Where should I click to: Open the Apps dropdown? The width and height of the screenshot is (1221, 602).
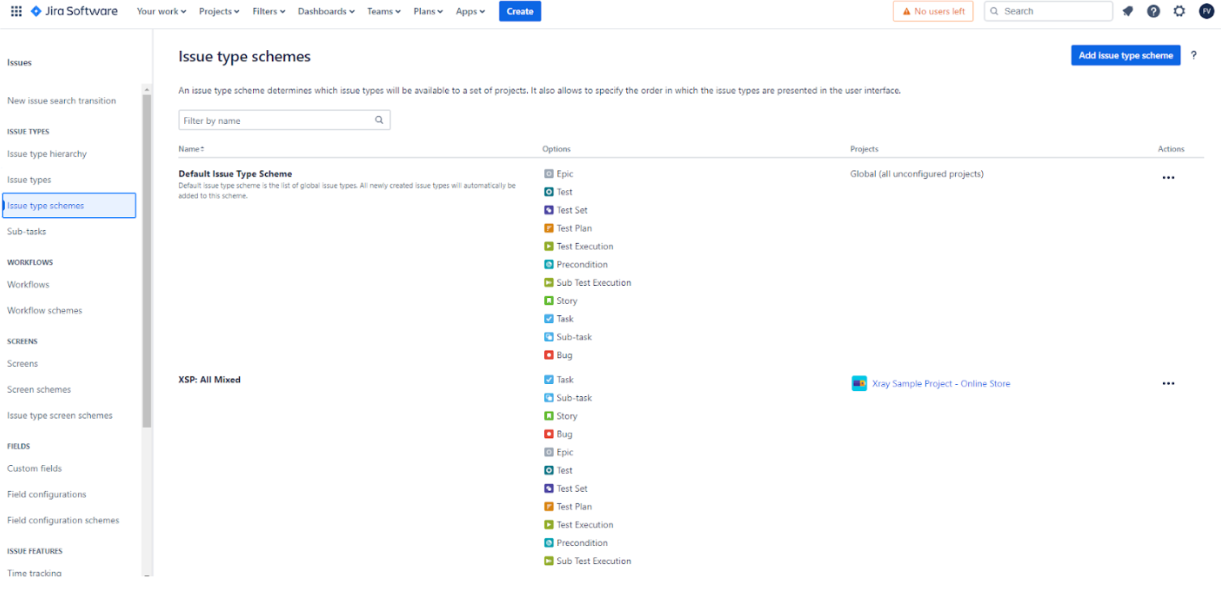click(x=470, y=11)
